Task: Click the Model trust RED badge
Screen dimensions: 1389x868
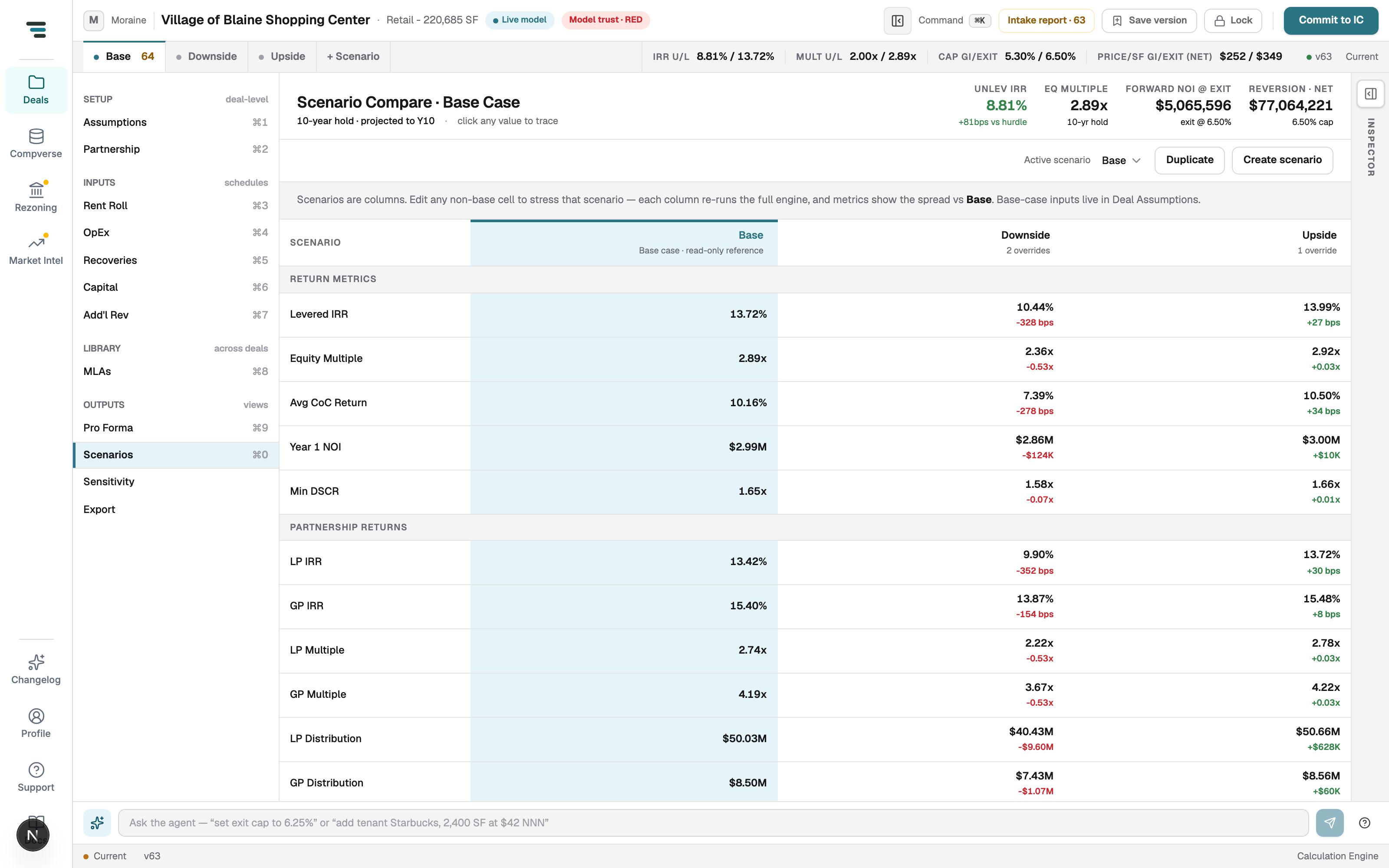Action: (606, 20)
